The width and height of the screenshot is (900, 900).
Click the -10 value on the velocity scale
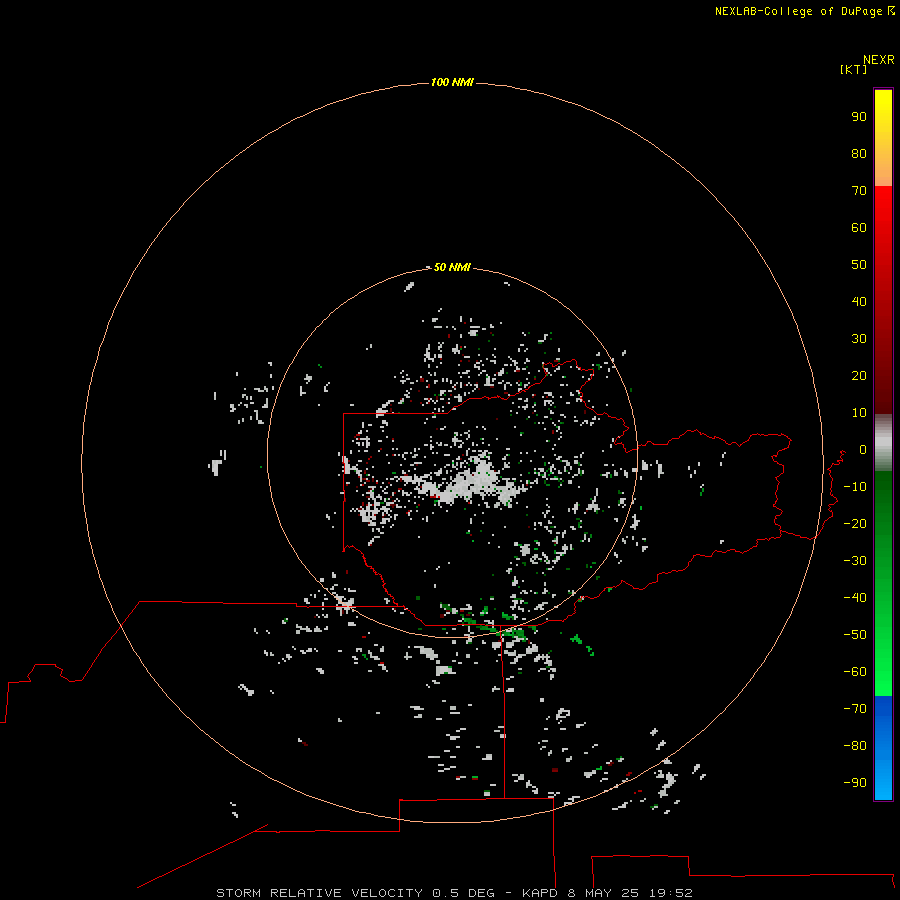tap(855, 487)
